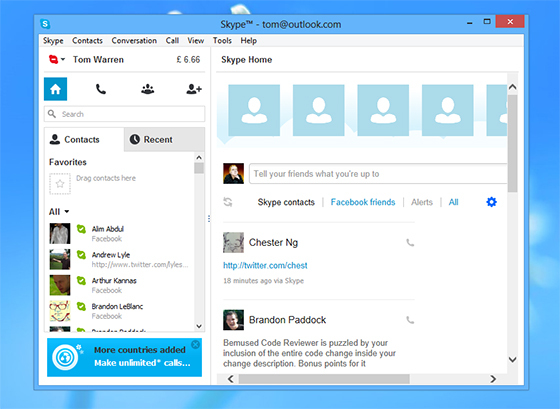Open Chester Ng's twitter link
Screen dimensions: 560x409
(x=265, y=265)
